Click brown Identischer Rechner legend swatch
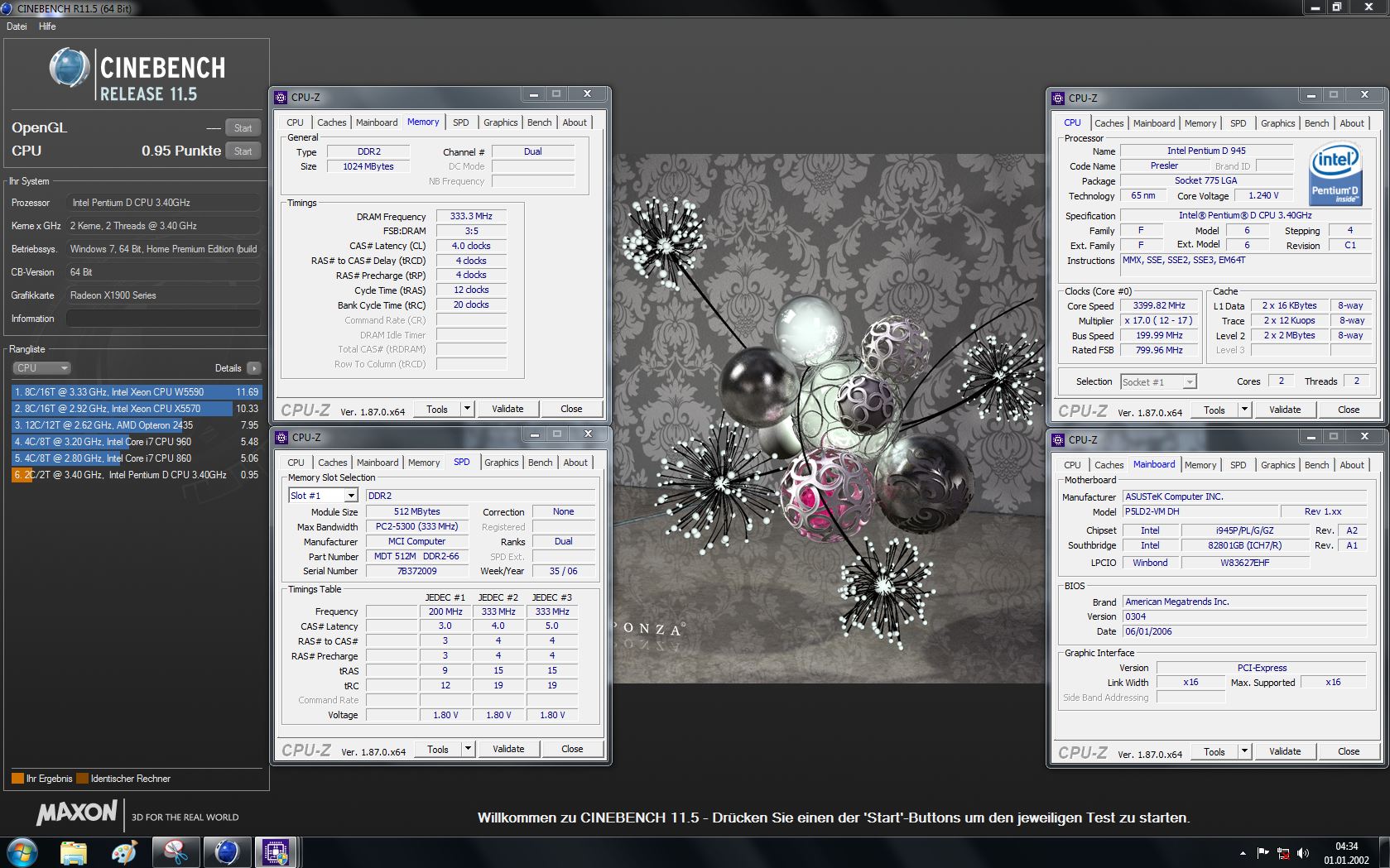Screen dimensions: 1390x868 click(x=82, y=779)
